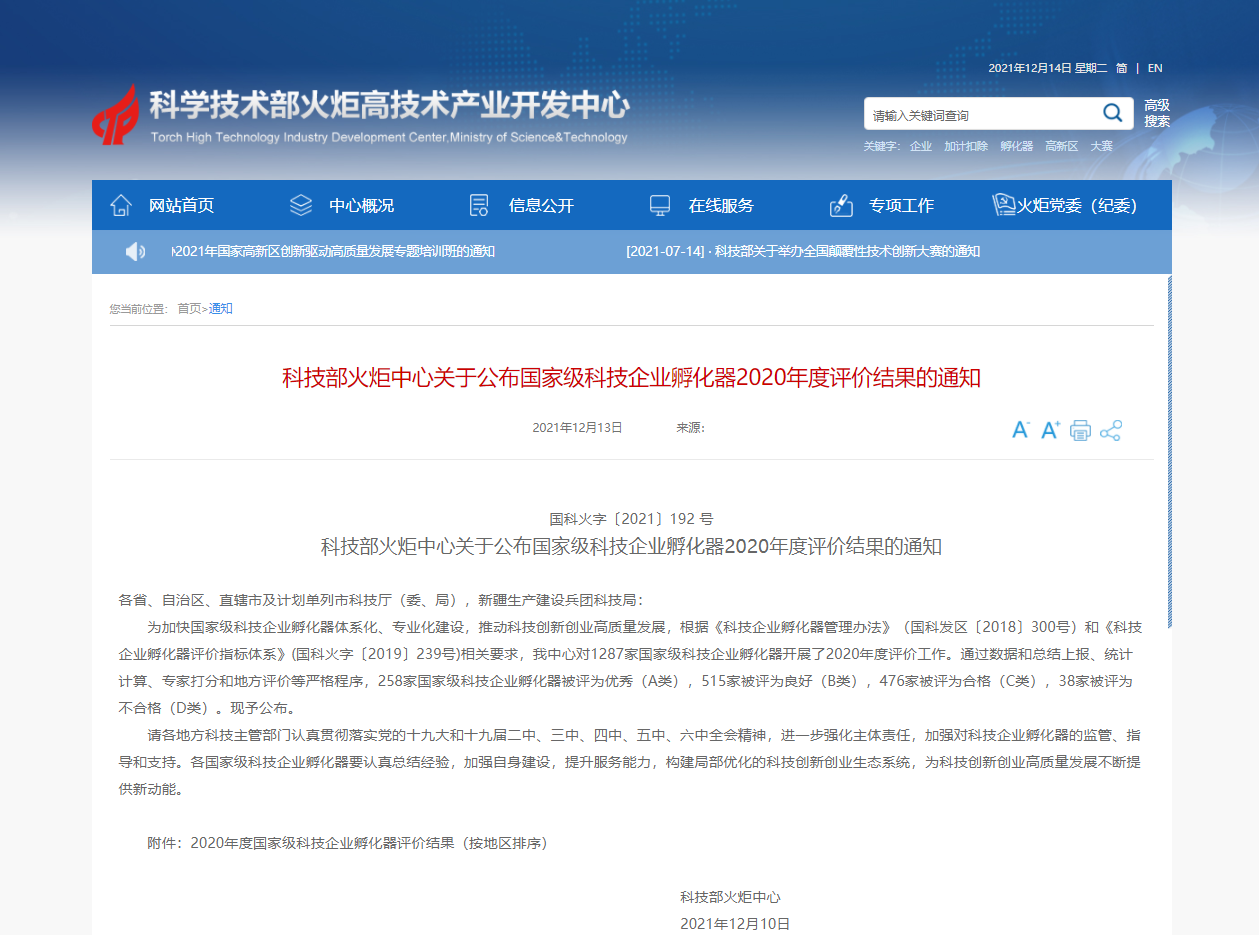Open the 火炬党委（纪委） menu item
This screenshot has width=1259, height=935.
point(1078,205)
